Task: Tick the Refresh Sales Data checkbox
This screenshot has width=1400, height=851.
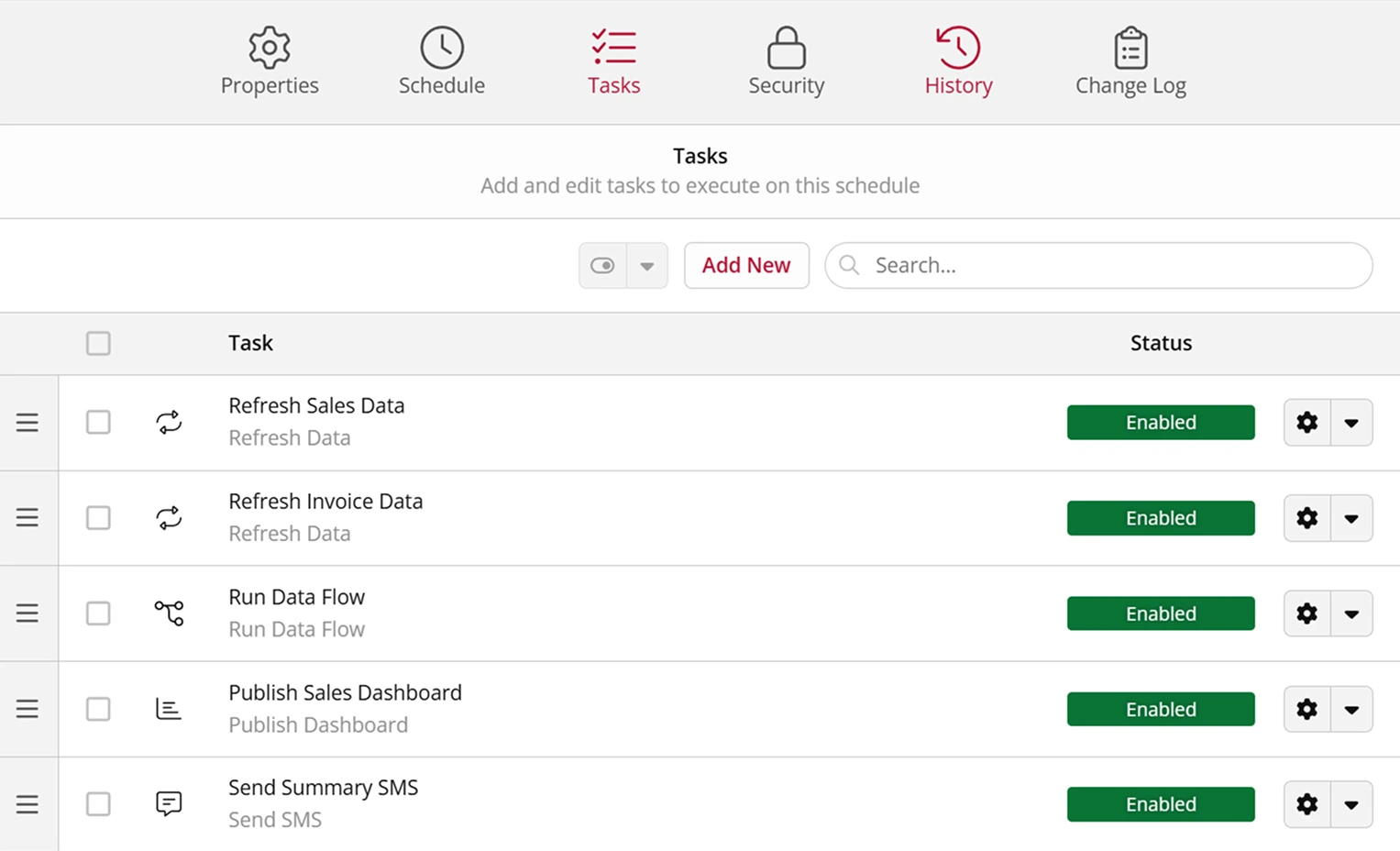Action: (98, 422)
